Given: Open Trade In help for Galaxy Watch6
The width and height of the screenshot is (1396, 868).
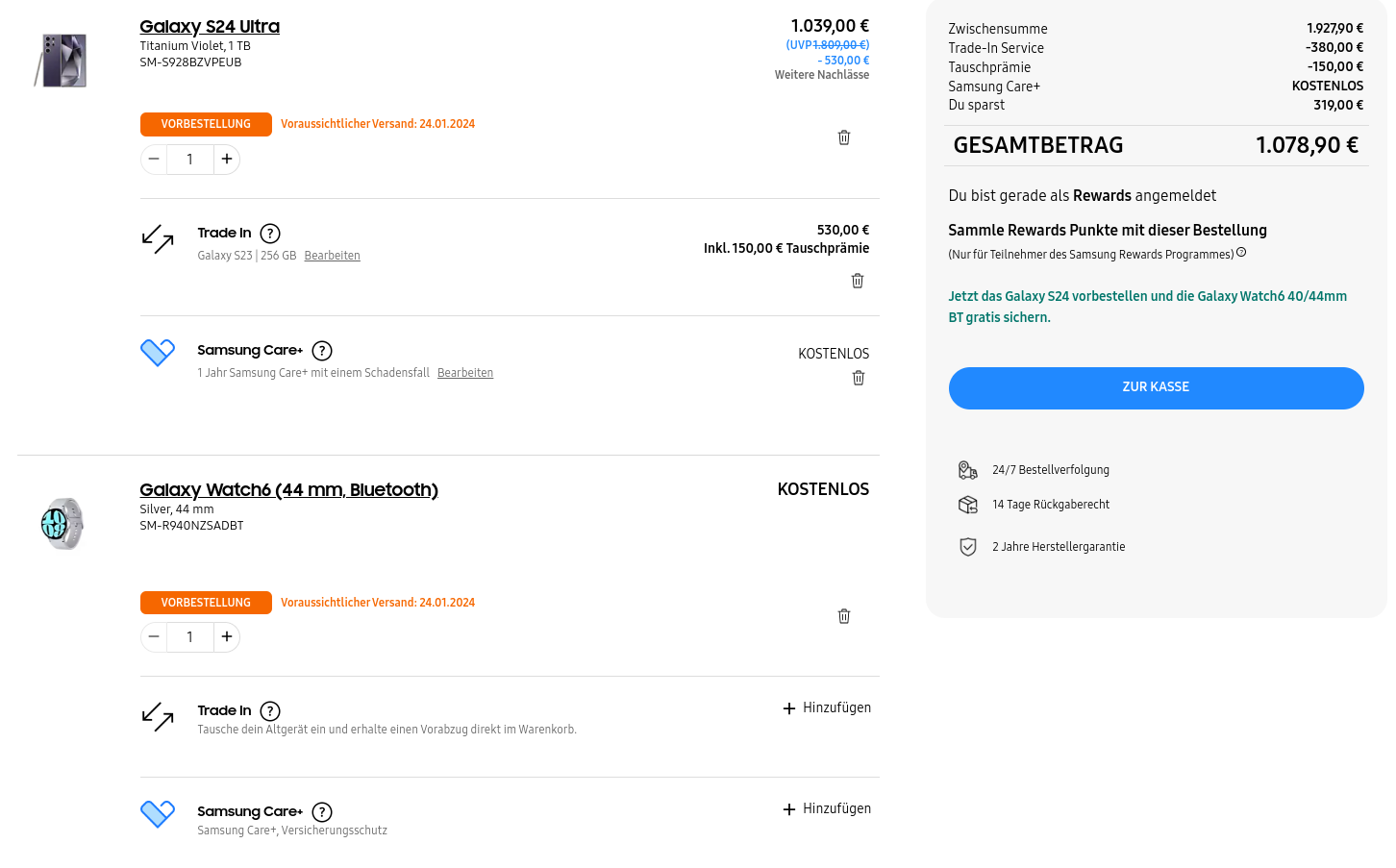Looking at the screenshot, I should [x=270, y=711].
